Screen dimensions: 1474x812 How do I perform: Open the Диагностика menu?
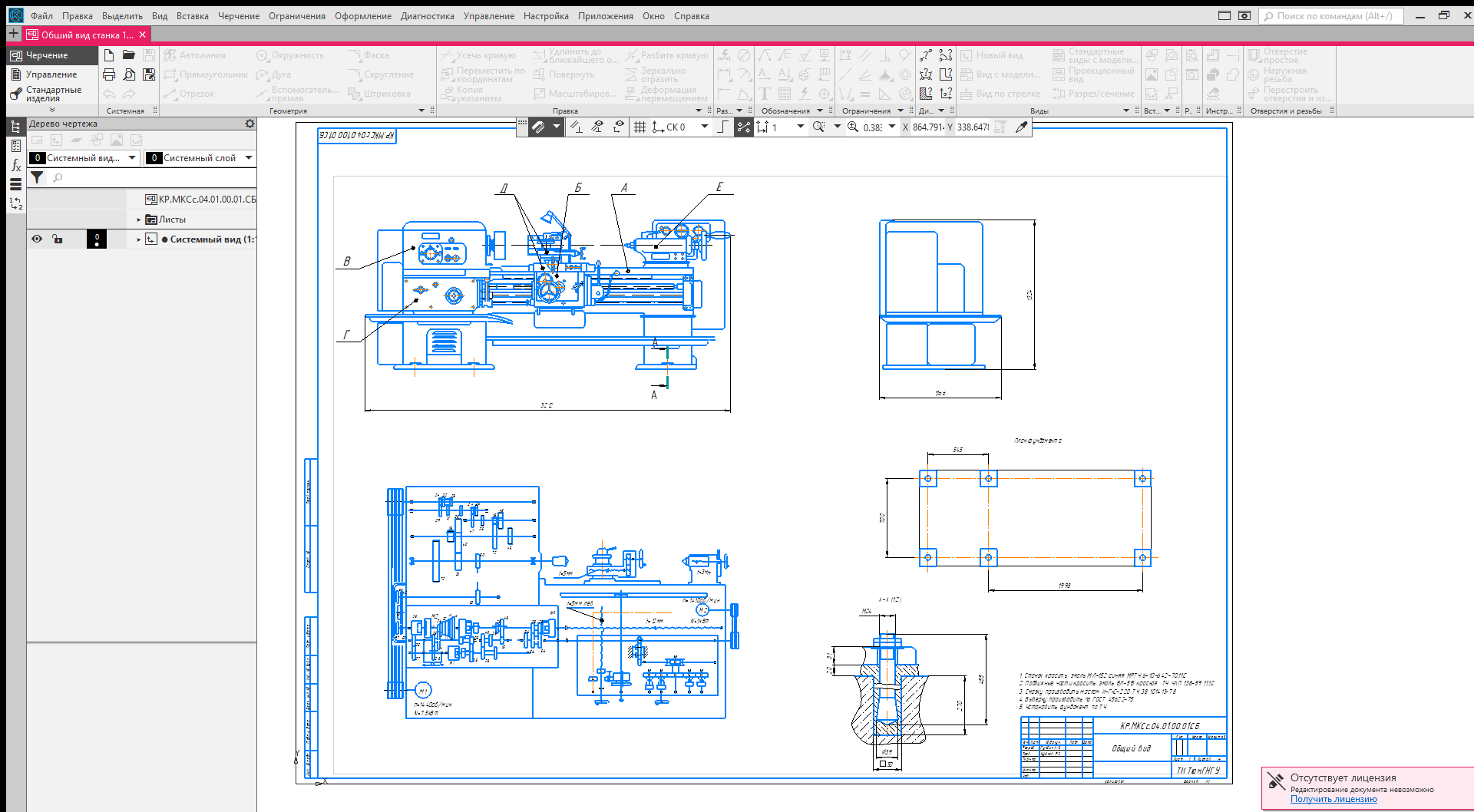tap(427, 16)
